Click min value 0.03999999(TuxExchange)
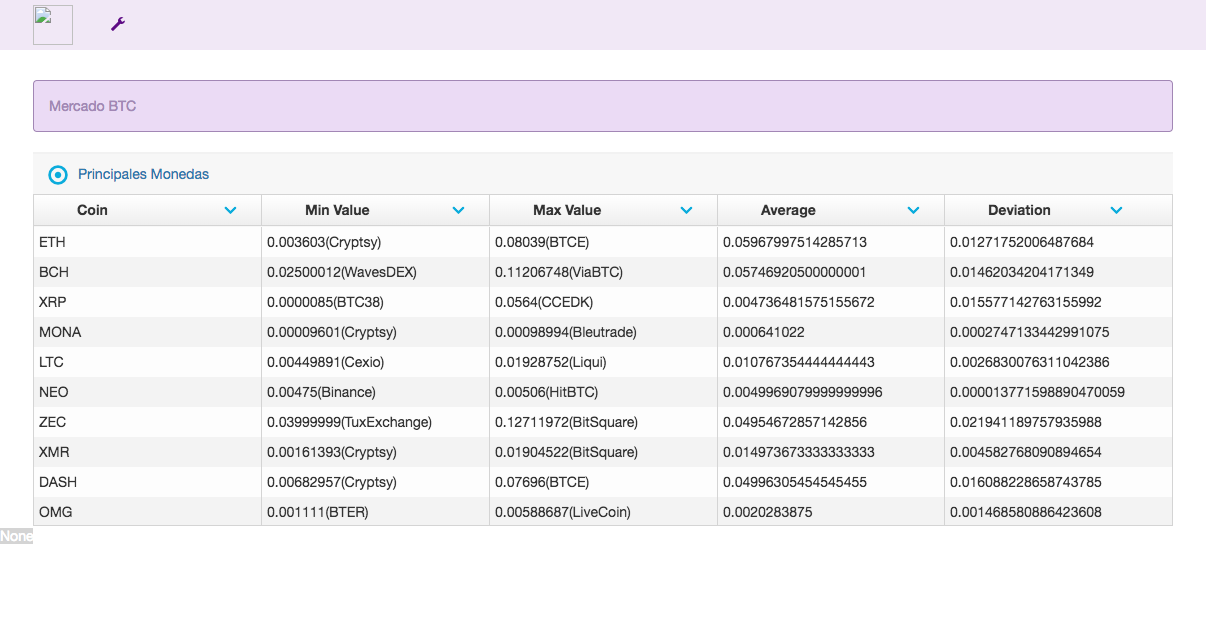The height and width of the screenshot is (635, 1206). point(350,422)
